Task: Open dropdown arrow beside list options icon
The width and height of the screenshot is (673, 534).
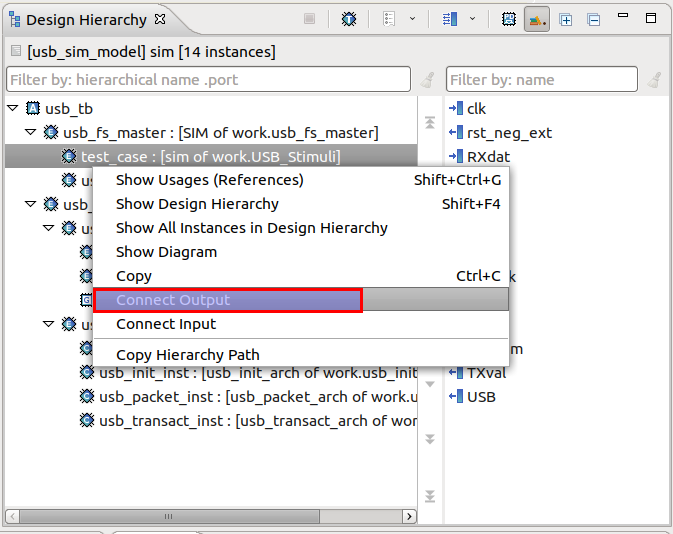Action: pos(412,19)
